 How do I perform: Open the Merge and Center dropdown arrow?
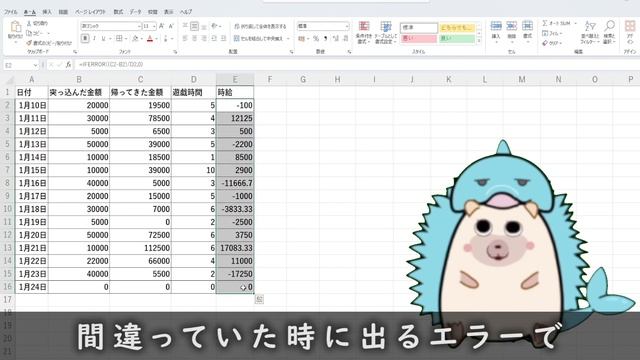(x=288, y=39)
